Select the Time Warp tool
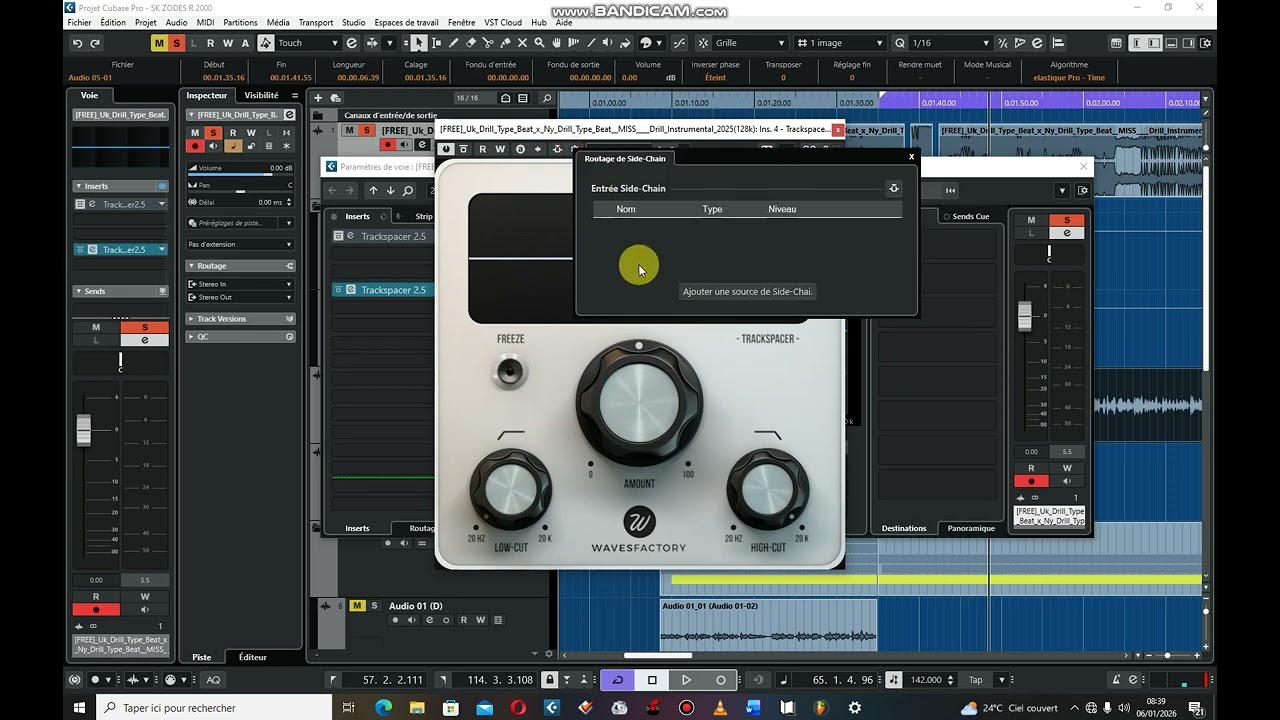The image size is (1280, 720). [574, 43]
